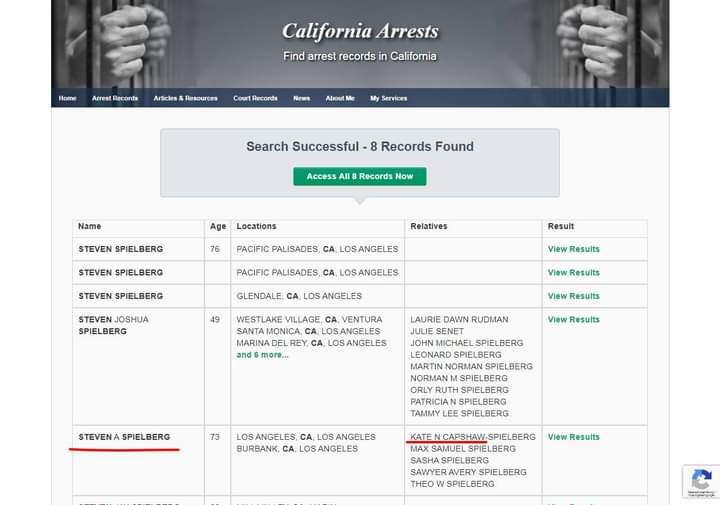Viewport: 720px width, 505px height.
Task: Open Court Records menu link
Action: pos(255,98)
